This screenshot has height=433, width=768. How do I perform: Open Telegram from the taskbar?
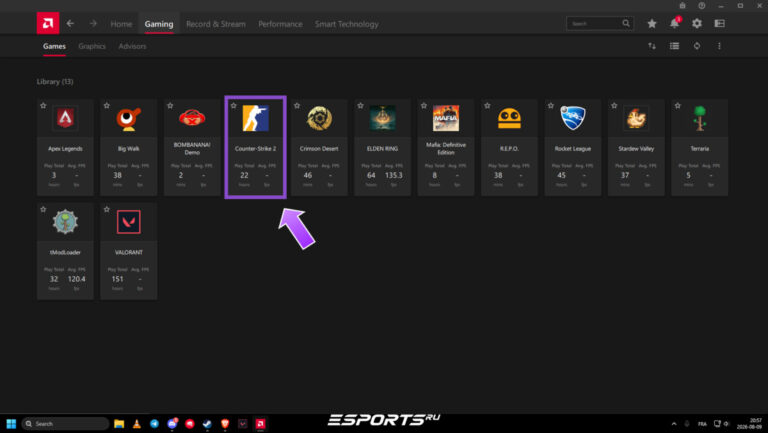[154, 424]
